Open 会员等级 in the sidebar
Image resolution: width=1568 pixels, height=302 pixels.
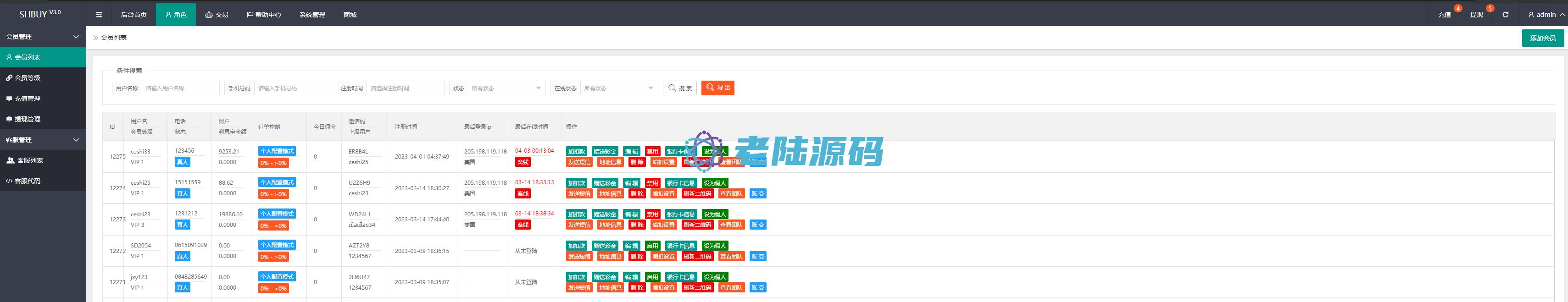(x=28, y=78)
